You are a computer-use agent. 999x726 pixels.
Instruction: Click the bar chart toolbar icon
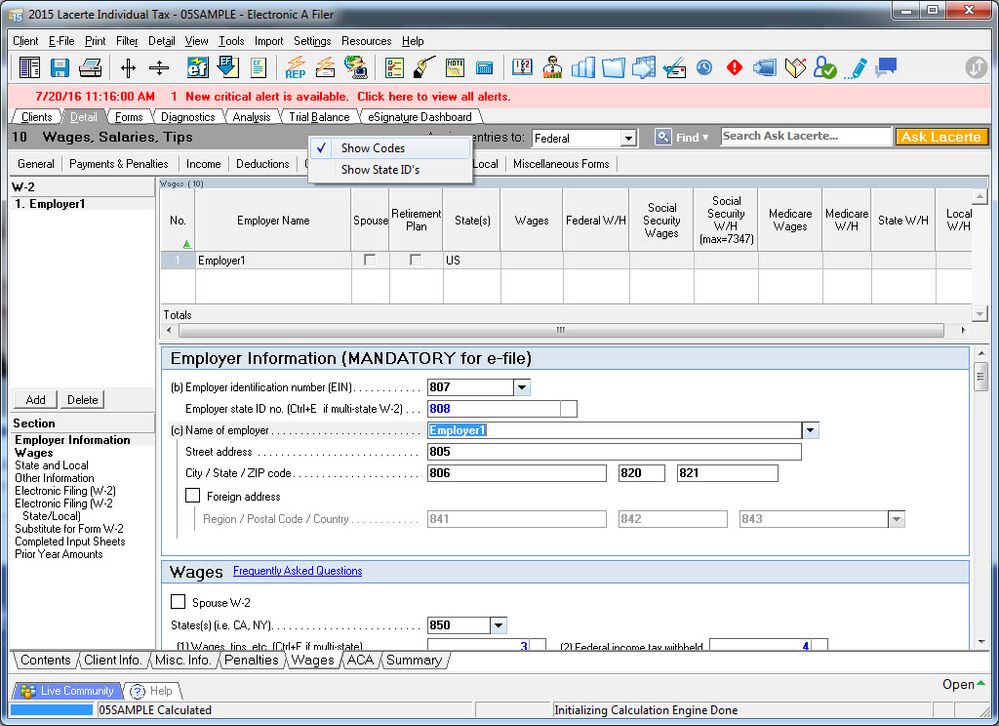coord(583,68)
